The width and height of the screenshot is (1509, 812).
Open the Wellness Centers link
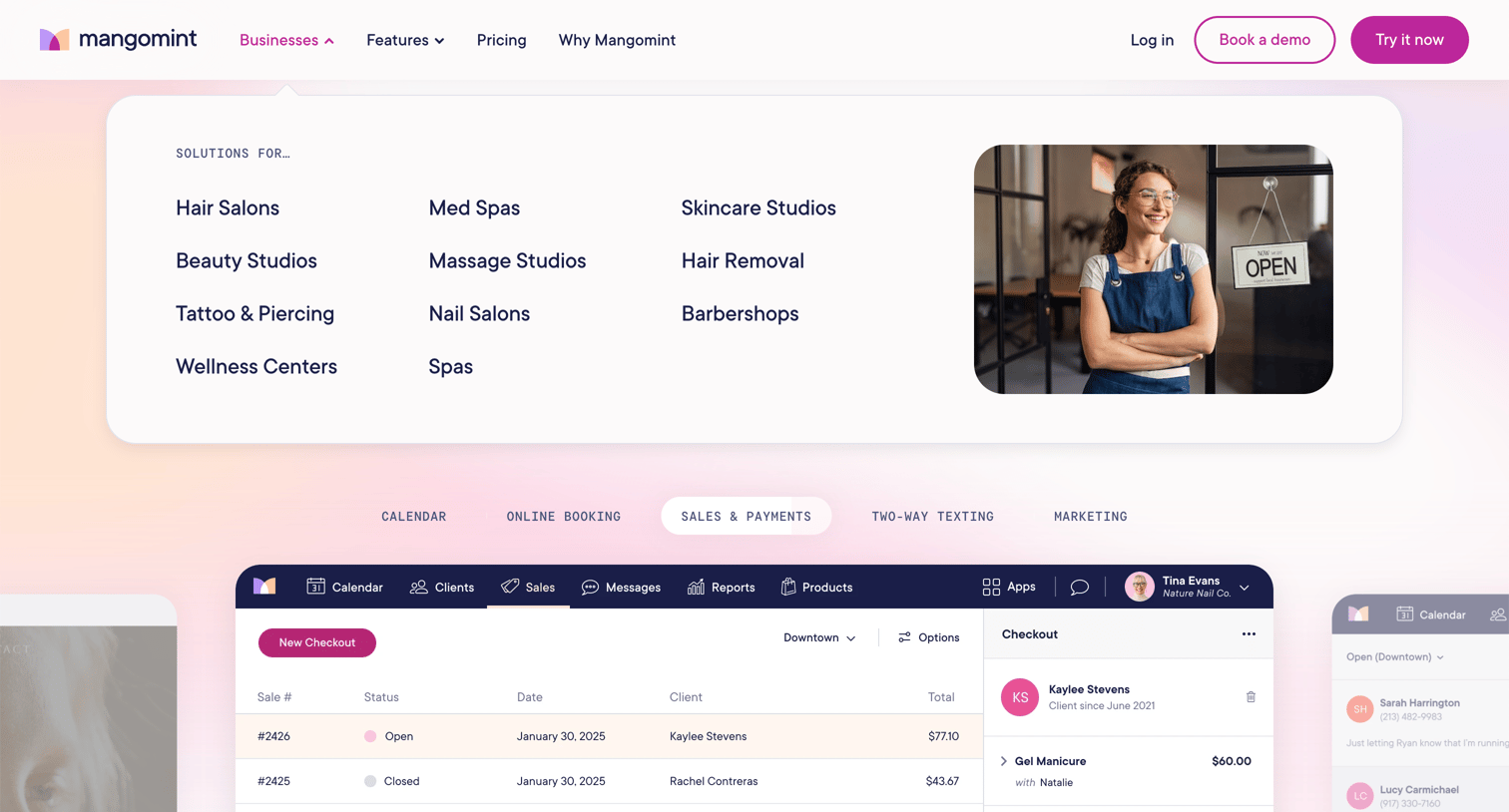(x=256, y=366)
